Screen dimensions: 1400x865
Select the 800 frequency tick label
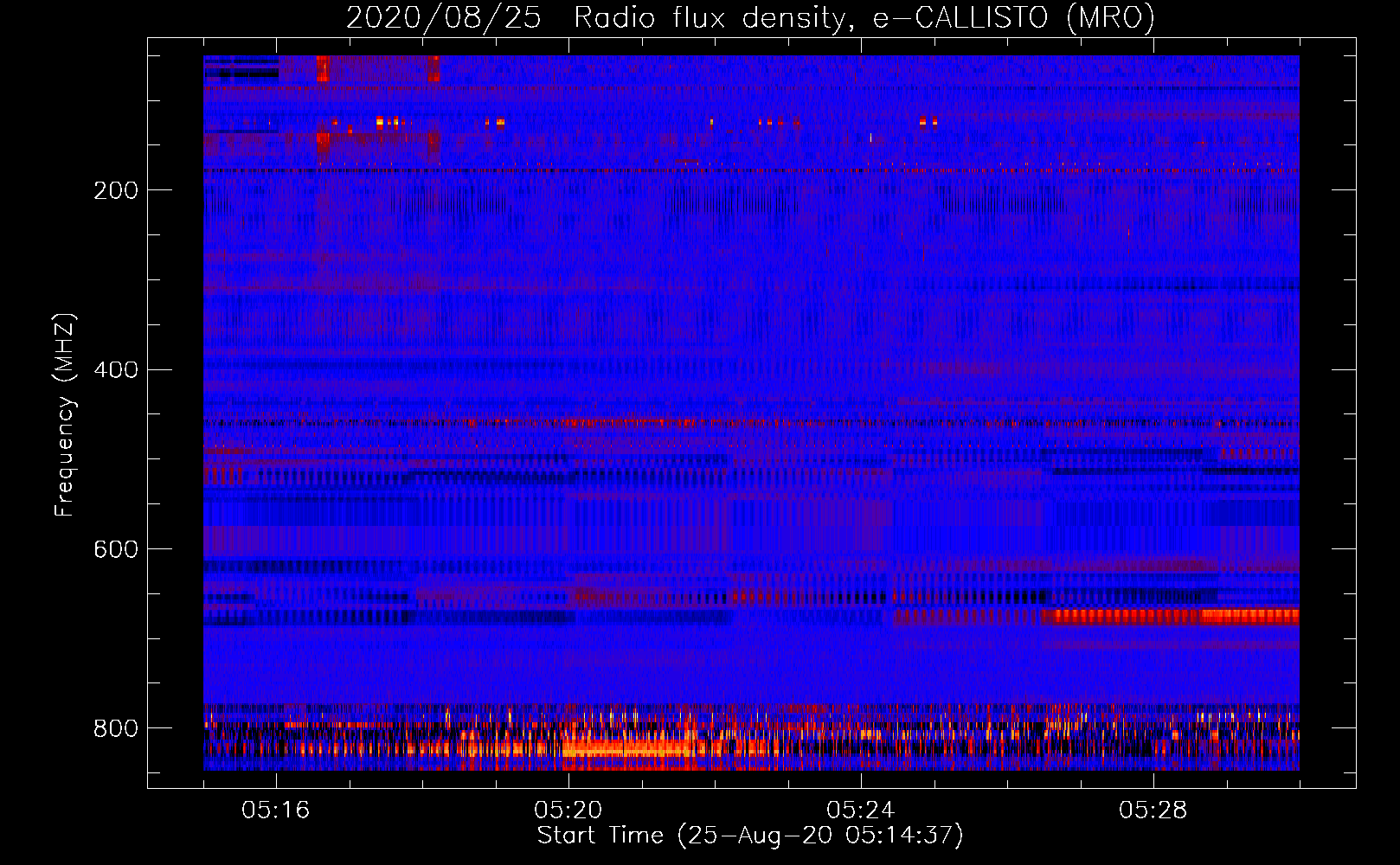[115, 728]
